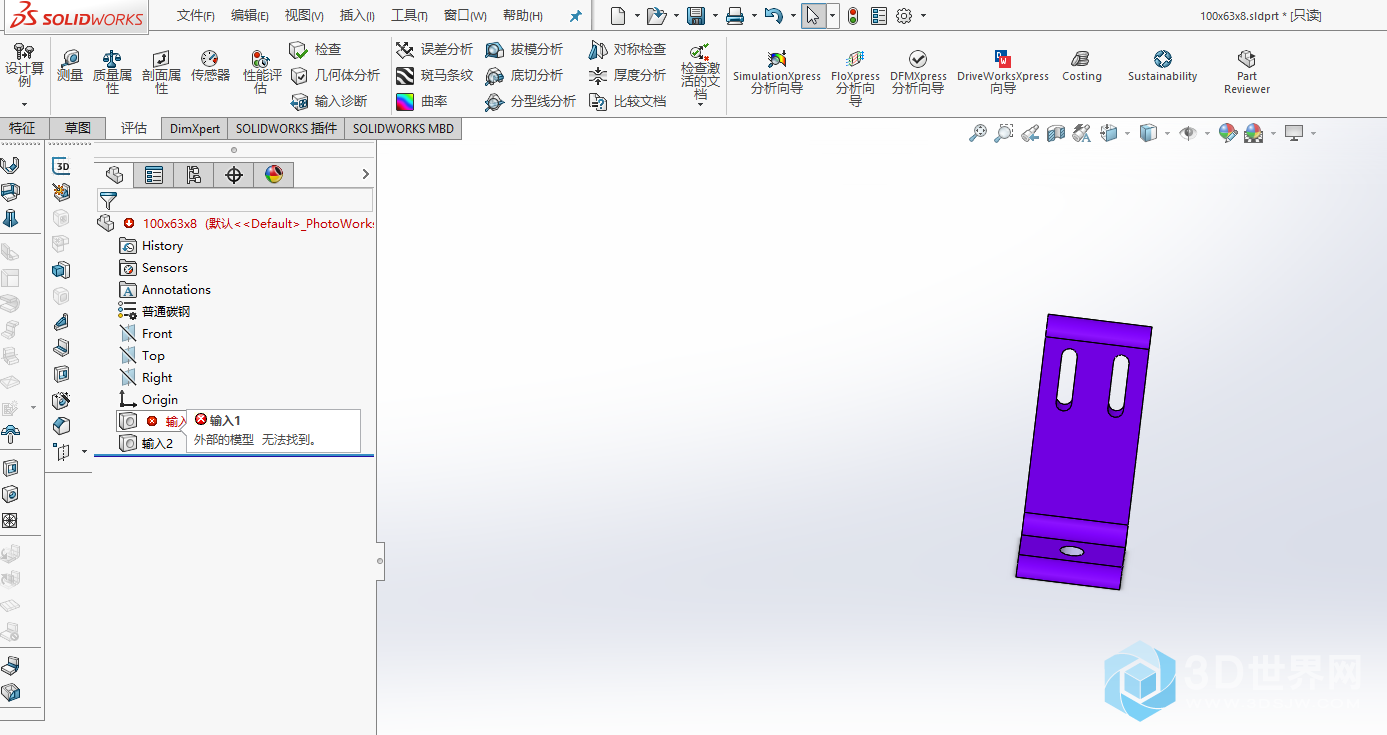Click the Undo icon
Viewport: 1387px width, 735px height.
tap(773, 16)
